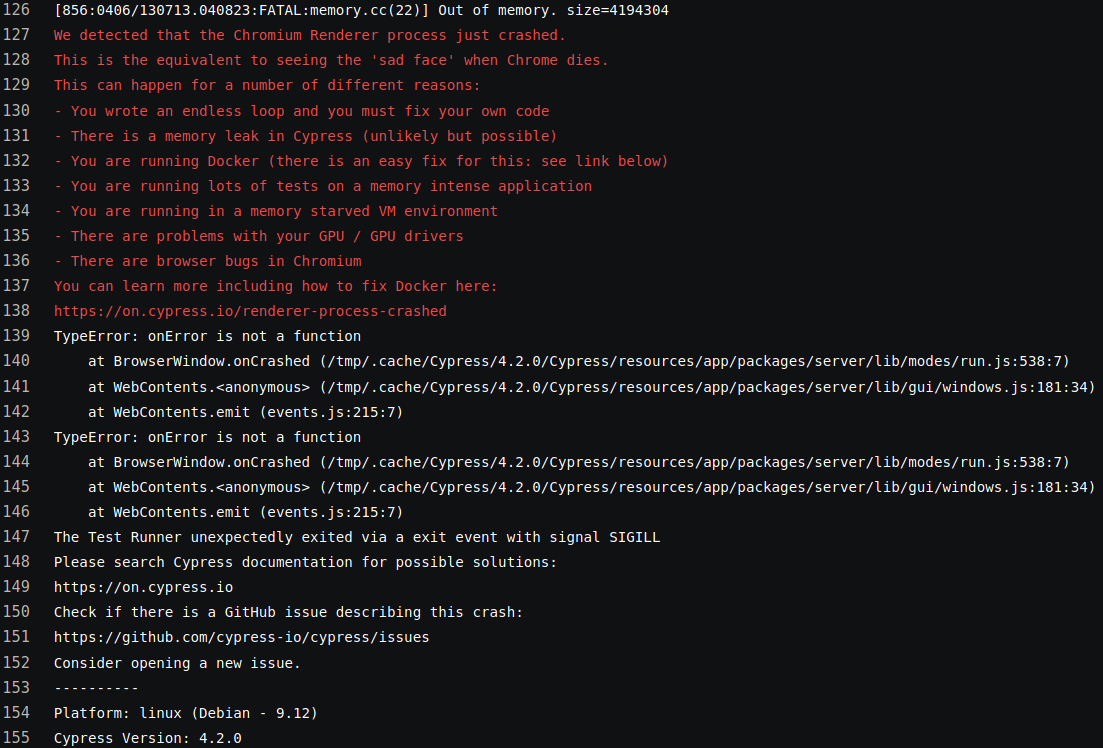Click line number 126
This screenshot has height=748, width=1103.
point(16,10)
